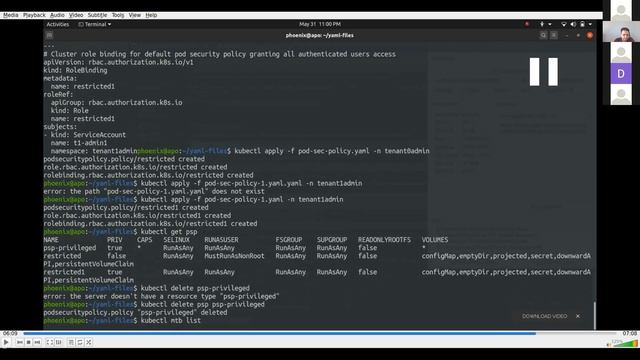Click the terminal search magnifier icon
Image resolution: width=640 pixels, height=360 pixels.
[543, 36]
